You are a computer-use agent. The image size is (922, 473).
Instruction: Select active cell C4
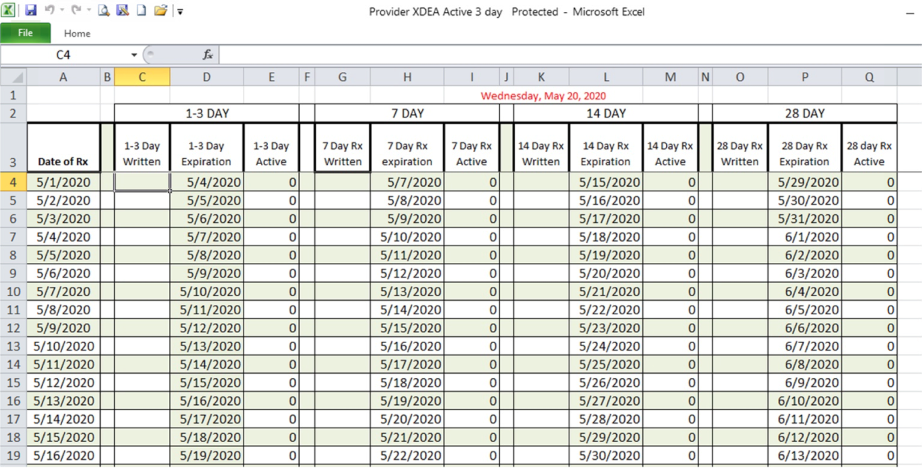click(142, 183)
